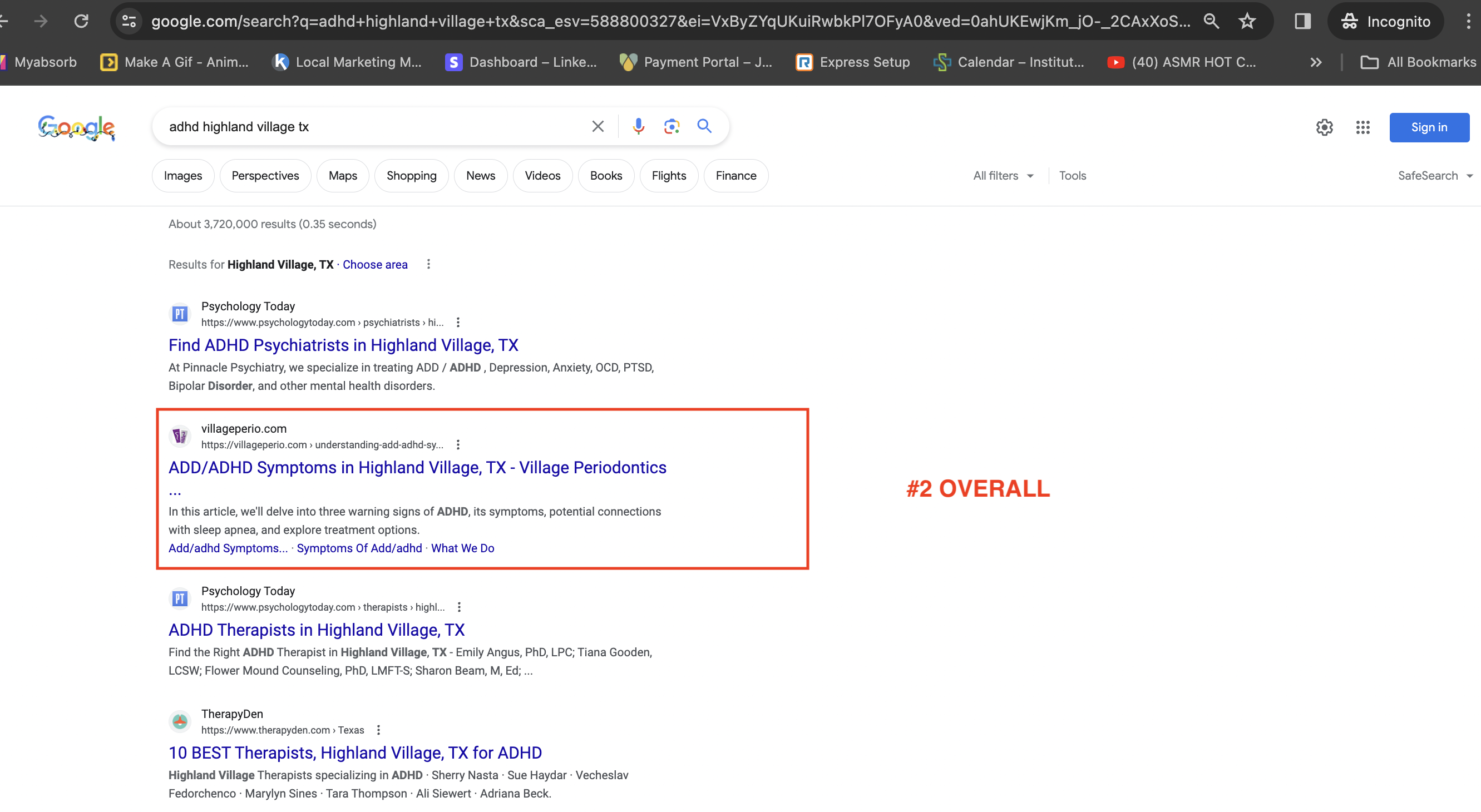Switch to Finance results tab
Image resolution: width=1481 pixels, height=812 pixels.
(736, 176)
